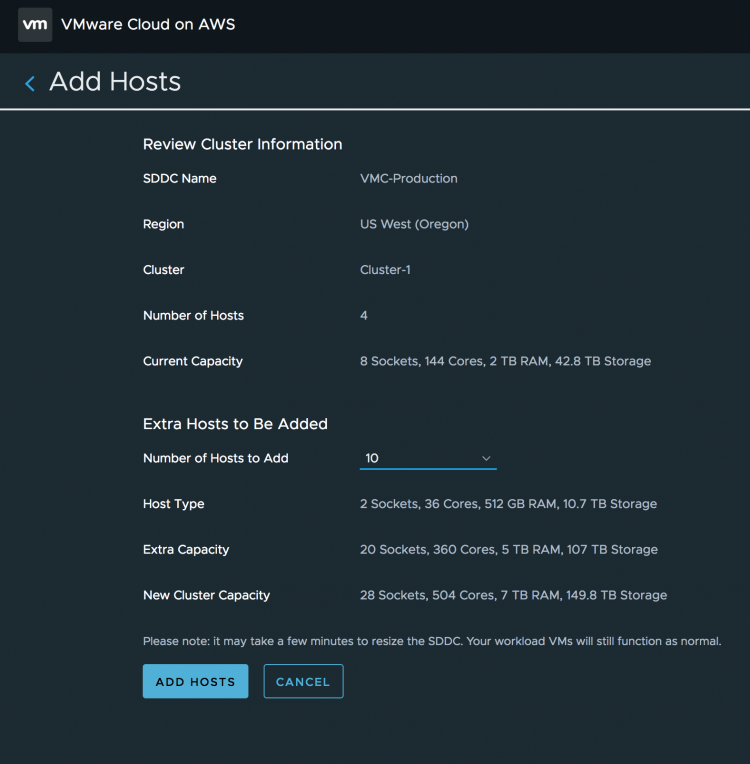Image resolution: width=750 pixels, height=764 pixels.
Task: Open the Number of Hosts to Add dropdown
Action: [427, 458]
